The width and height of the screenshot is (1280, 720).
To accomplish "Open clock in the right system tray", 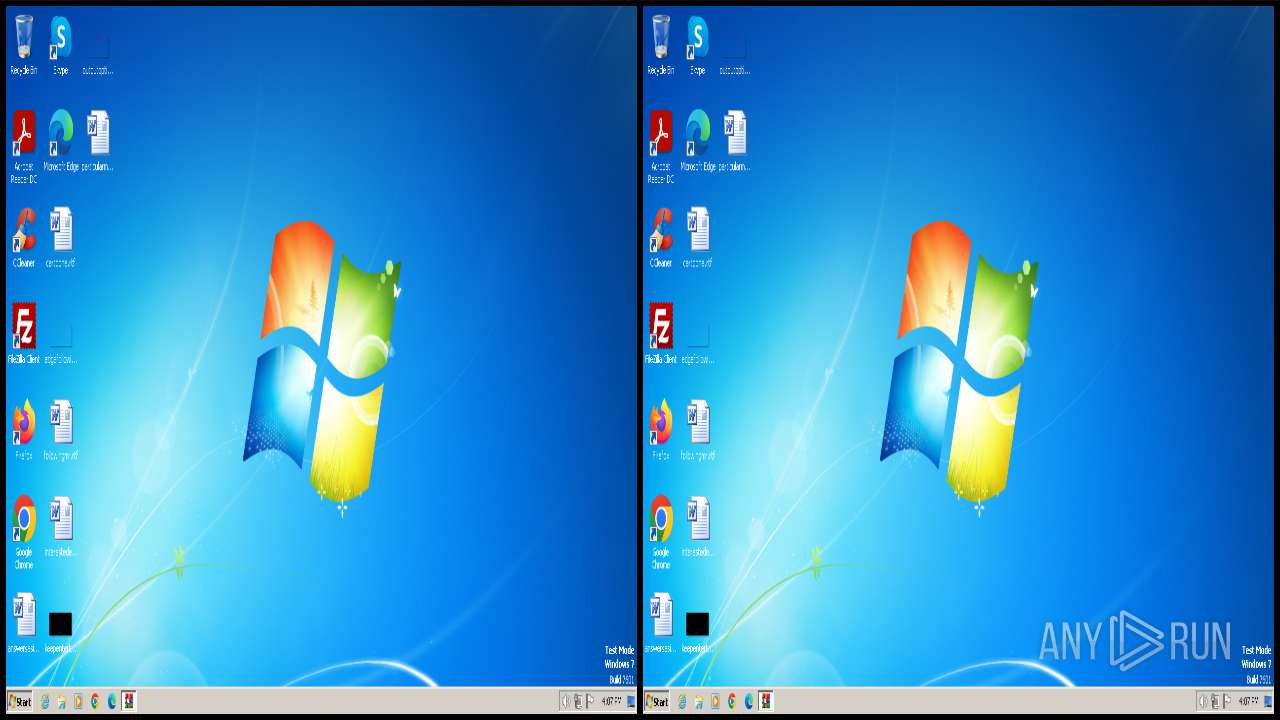I will [x=1249, y=701].
